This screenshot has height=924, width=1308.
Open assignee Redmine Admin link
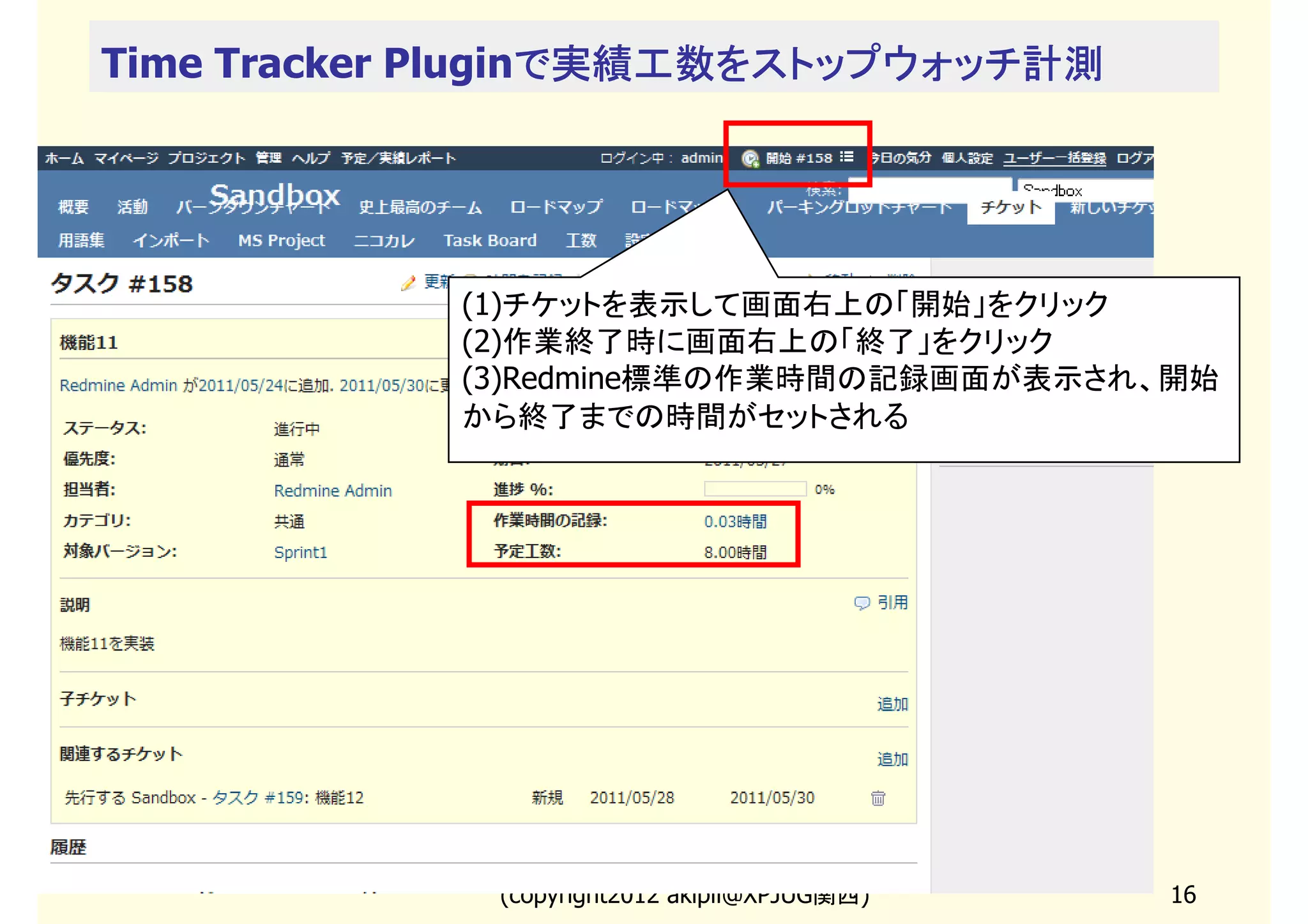tap(333, 491)
